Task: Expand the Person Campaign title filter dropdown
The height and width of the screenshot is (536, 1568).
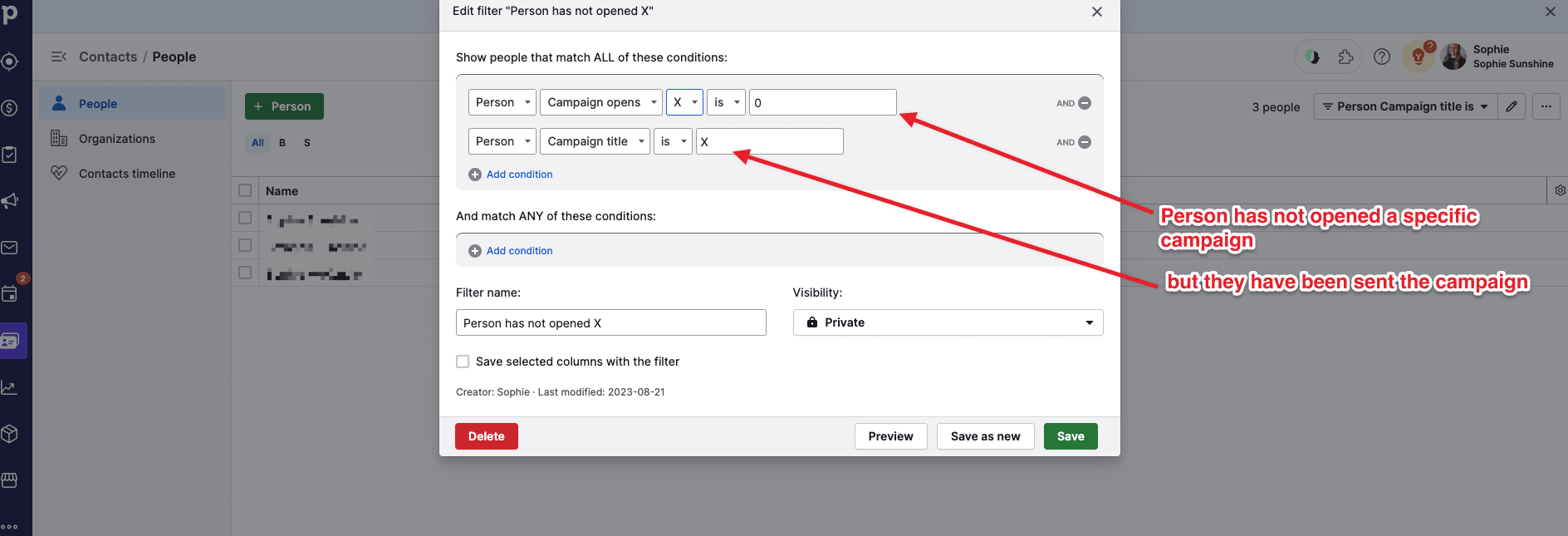Action: (x=1405, y=106)
